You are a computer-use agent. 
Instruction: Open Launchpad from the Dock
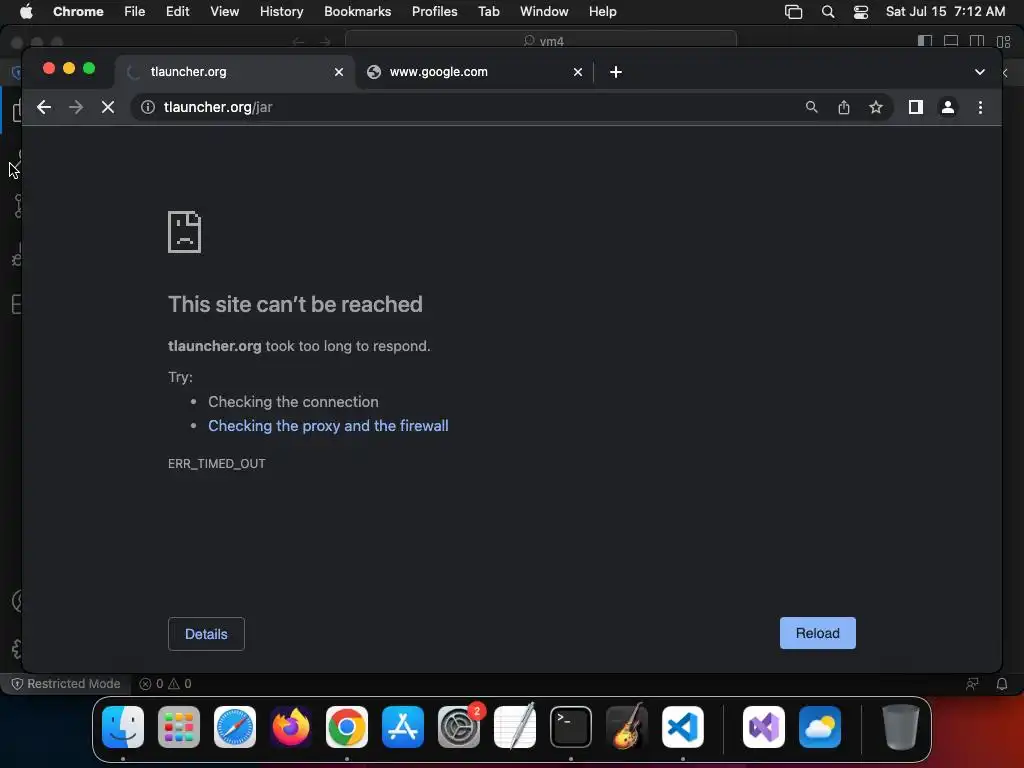tap(179, 727)
